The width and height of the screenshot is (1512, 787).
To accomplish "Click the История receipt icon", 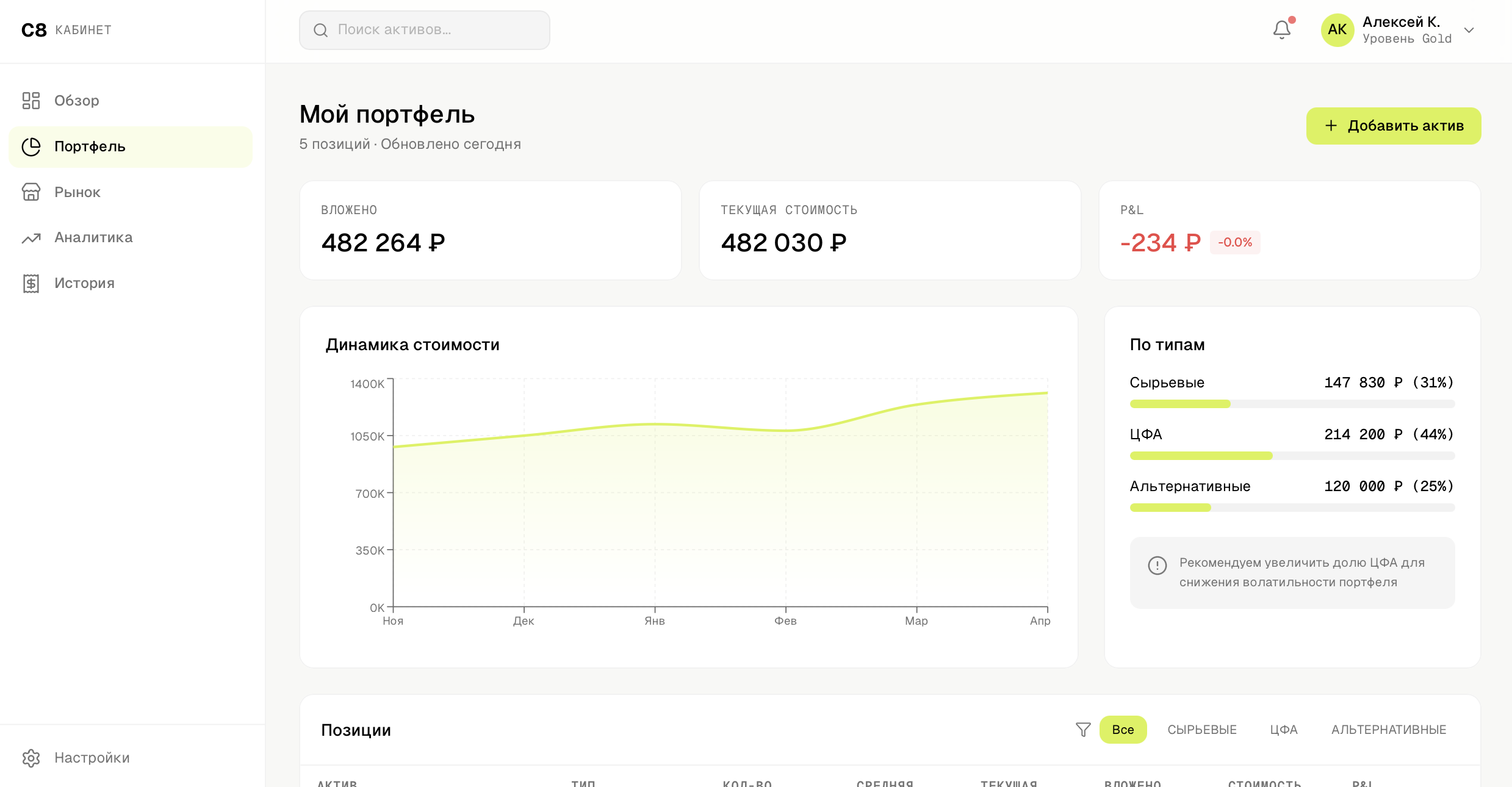I will (x=31, y=283).
